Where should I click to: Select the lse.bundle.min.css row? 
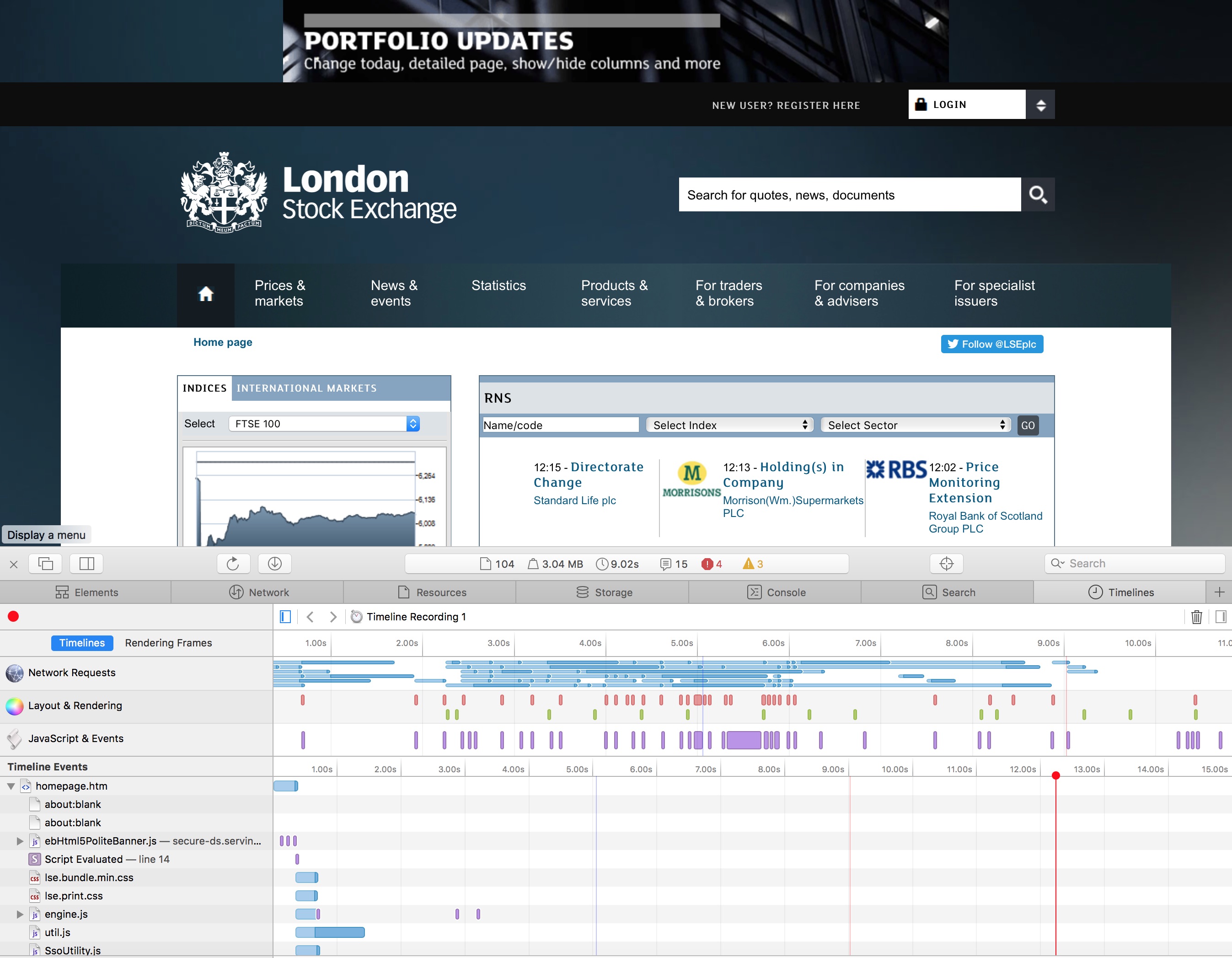pyautogui.click(x=137, y=878)
